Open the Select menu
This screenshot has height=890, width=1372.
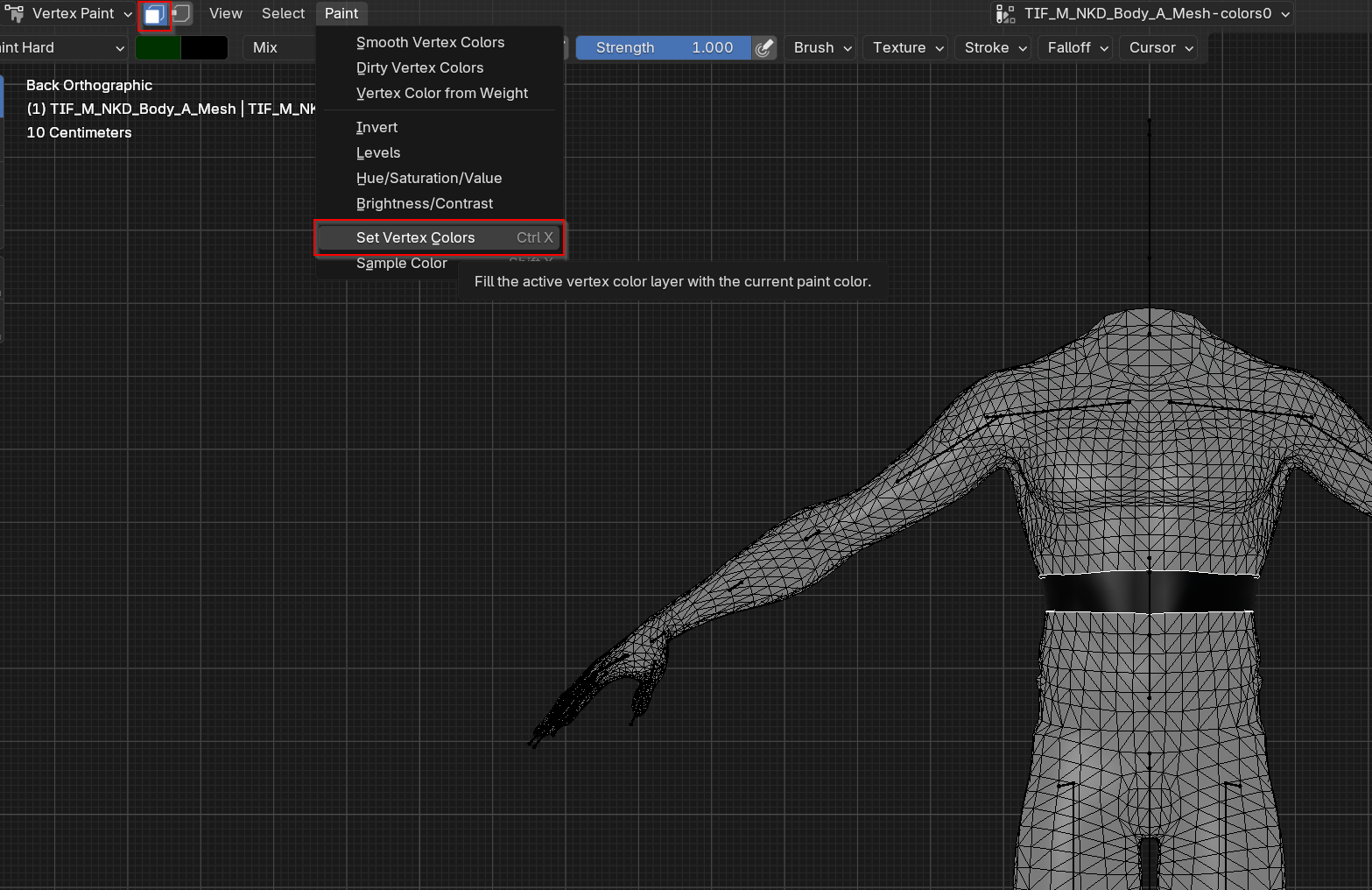283,14
